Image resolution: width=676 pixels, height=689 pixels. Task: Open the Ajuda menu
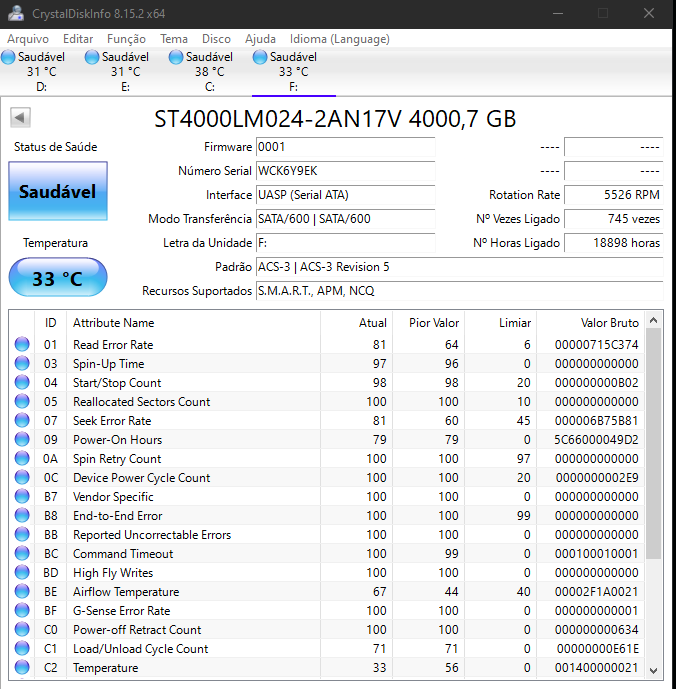tap(260, 39)
